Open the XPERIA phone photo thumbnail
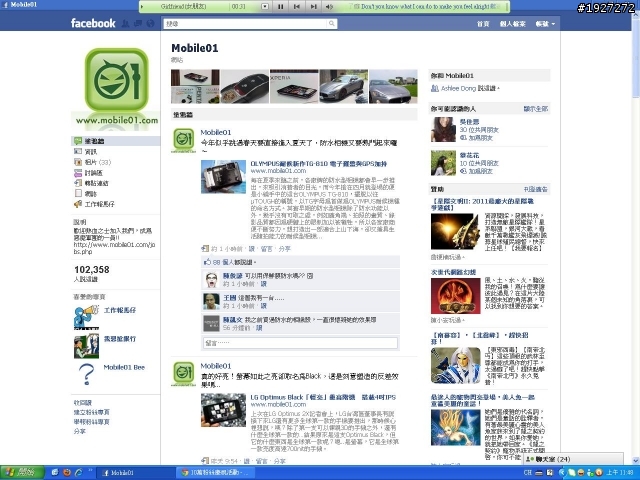The width and height of the screenshot is (640, 480). tap(294, 86)
